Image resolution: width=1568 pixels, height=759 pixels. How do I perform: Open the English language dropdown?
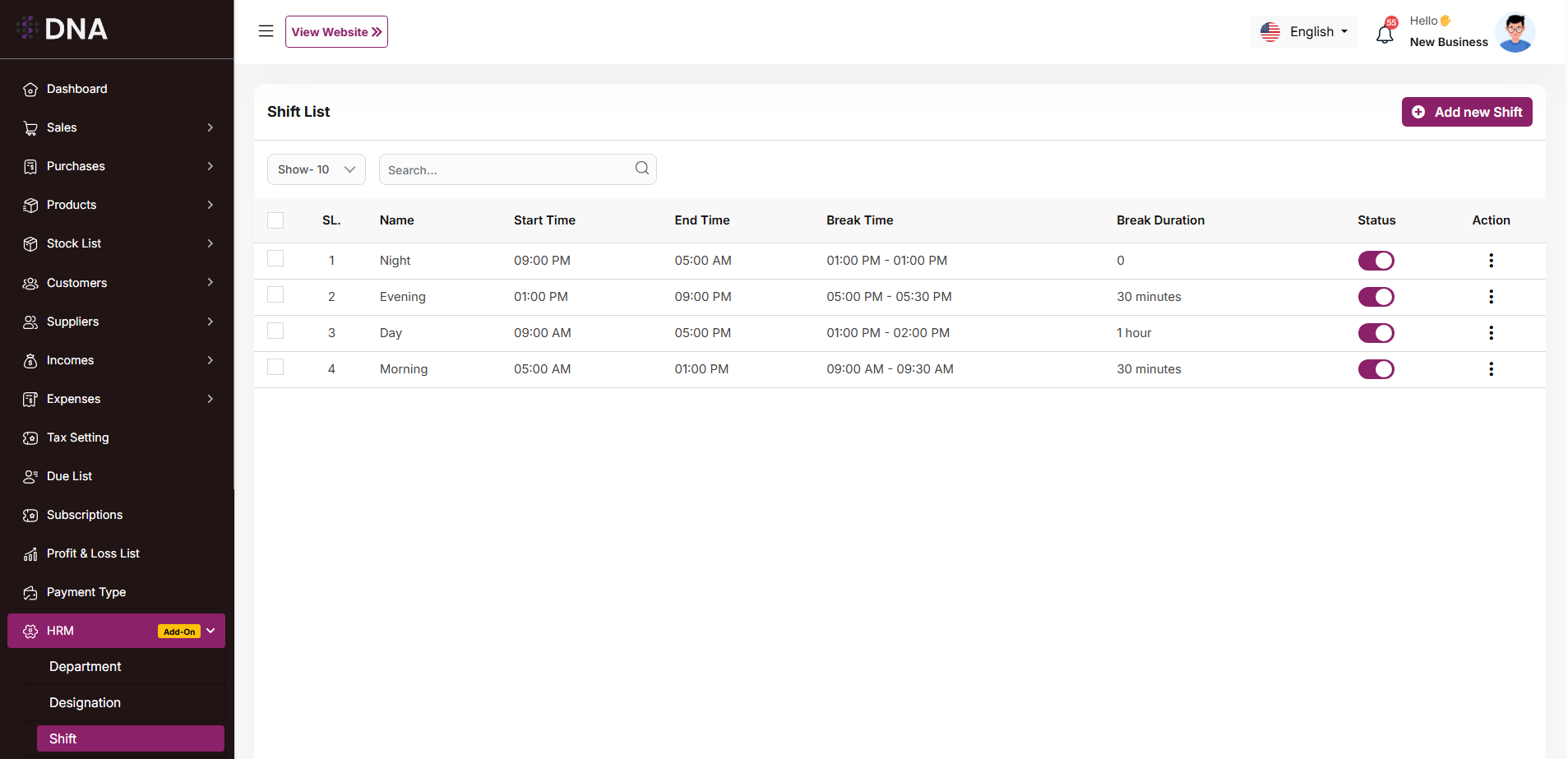click(x=1303, y=32)
